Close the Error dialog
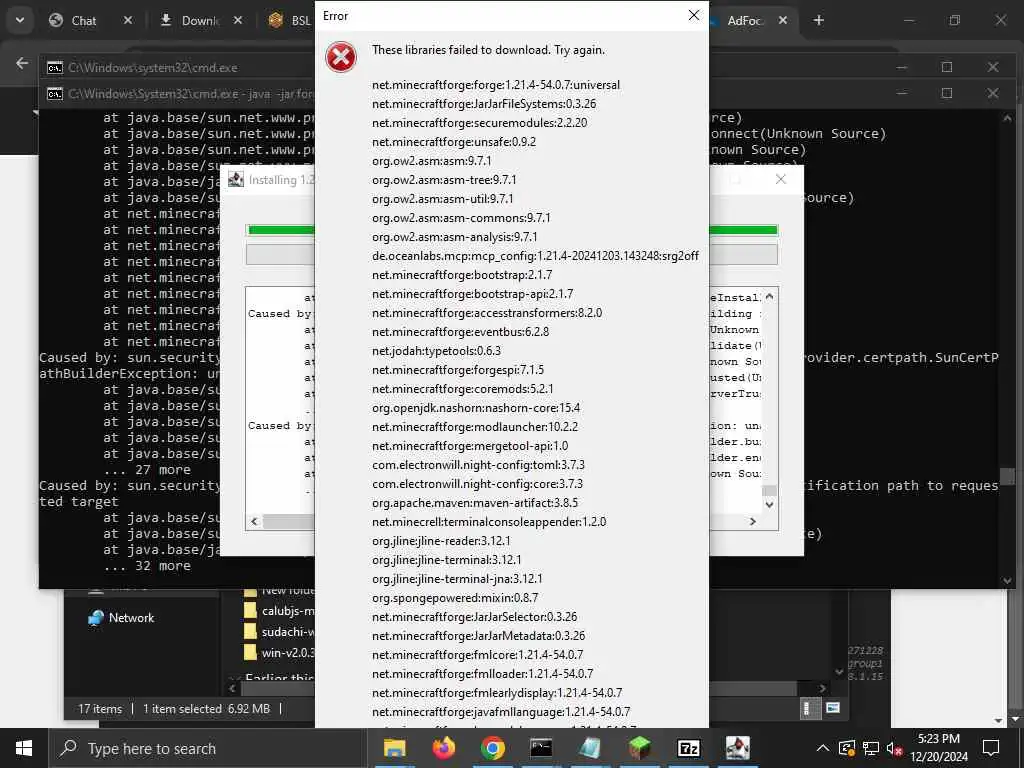Viewport: 1024px width, 768px height. (694, 15)
